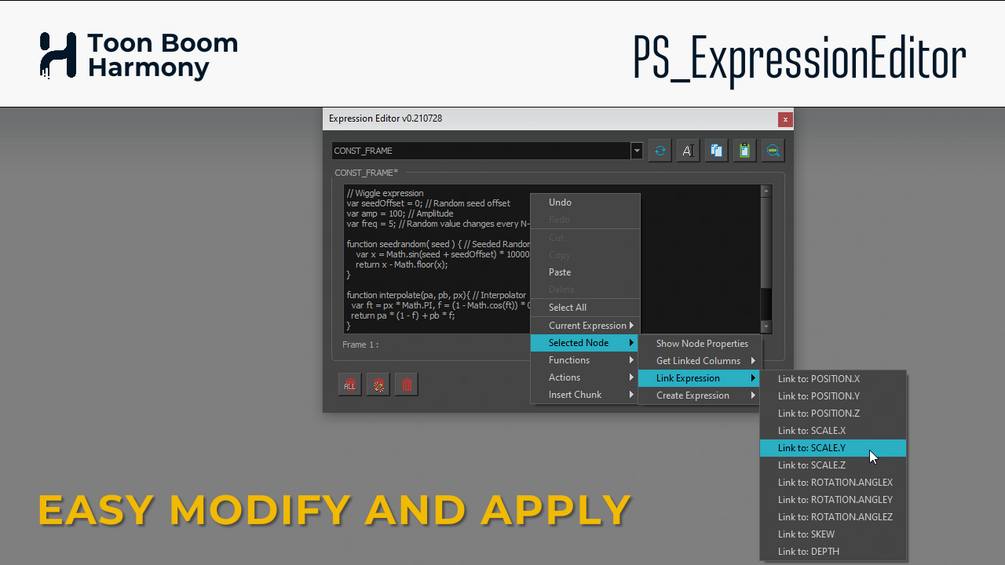Viewport: 1005px width, 565px height.
Task: Expand the Selected Node submenu
Action: (x=585, y=343)
